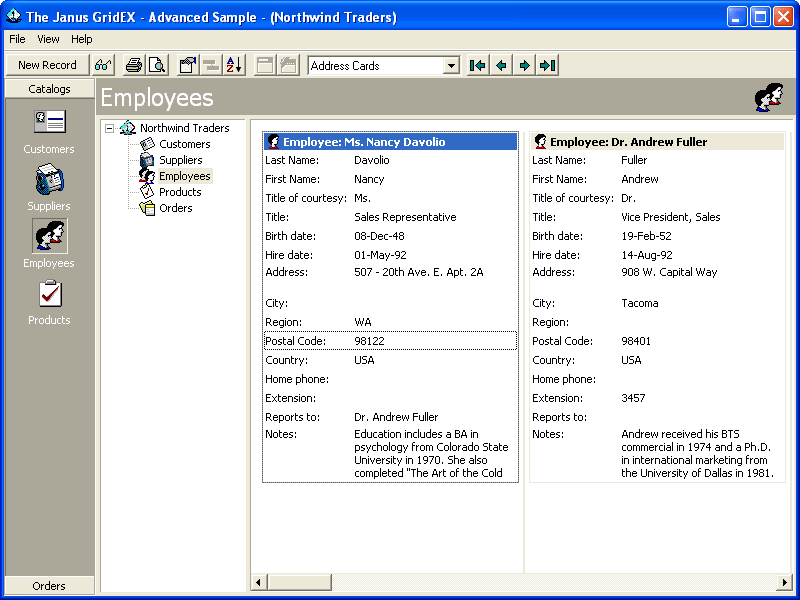Click hire date "01-May-92"
Viewport: 800px width, 600px height.
[380, 255]
